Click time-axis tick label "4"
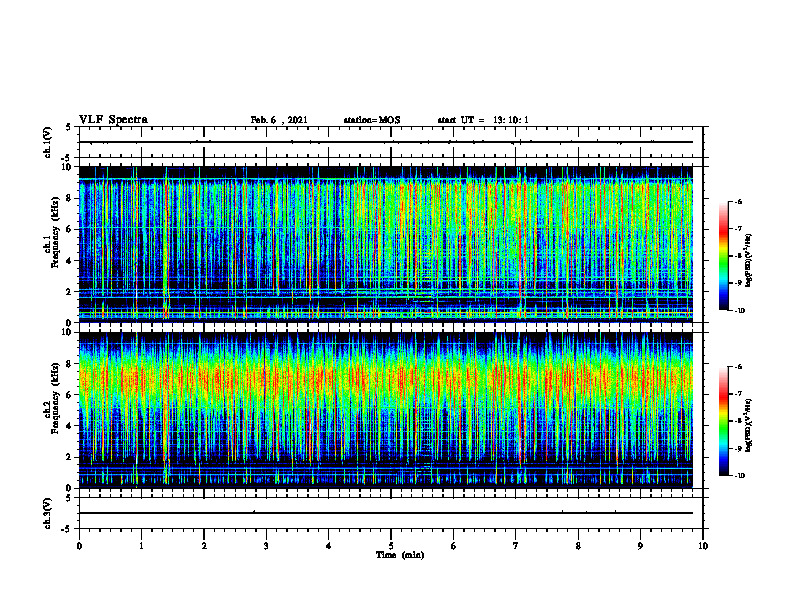Viewport: 792px width, 612px height. 329,546
